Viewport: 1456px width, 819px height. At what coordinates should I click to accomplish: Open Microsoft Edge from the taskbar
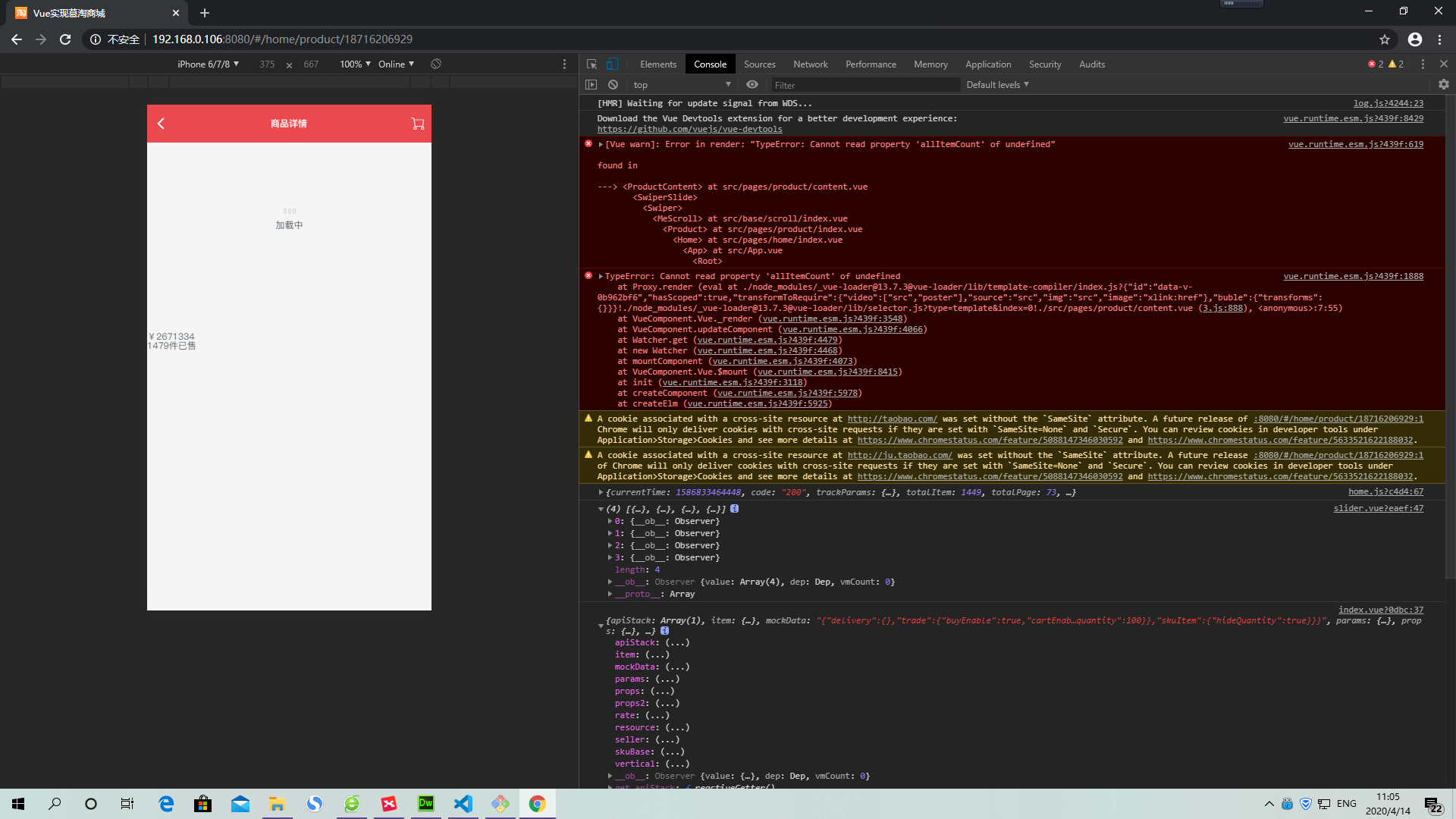pos(166,804)
